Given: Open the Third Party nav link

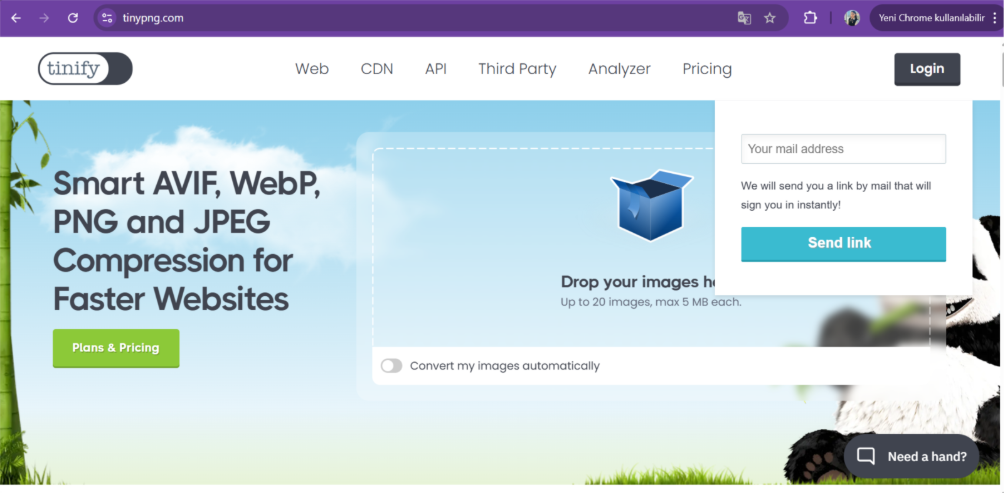Looking at the screenshot, I should point(517,69).
